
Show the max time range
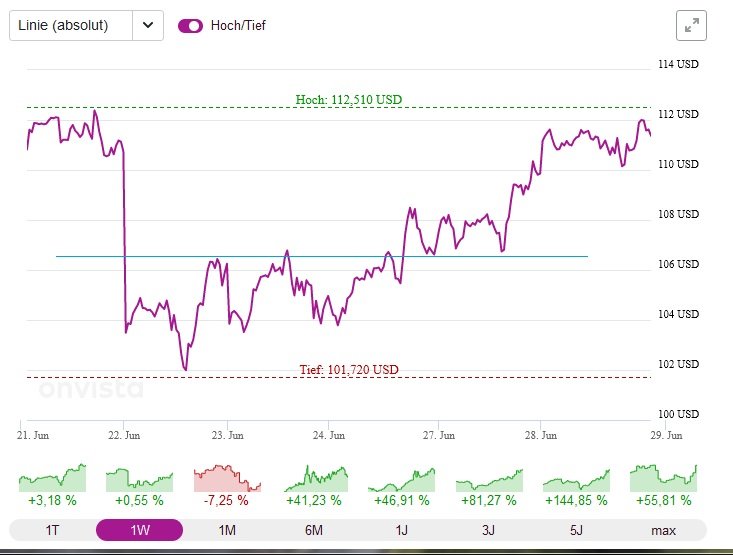tap(663, 530)
